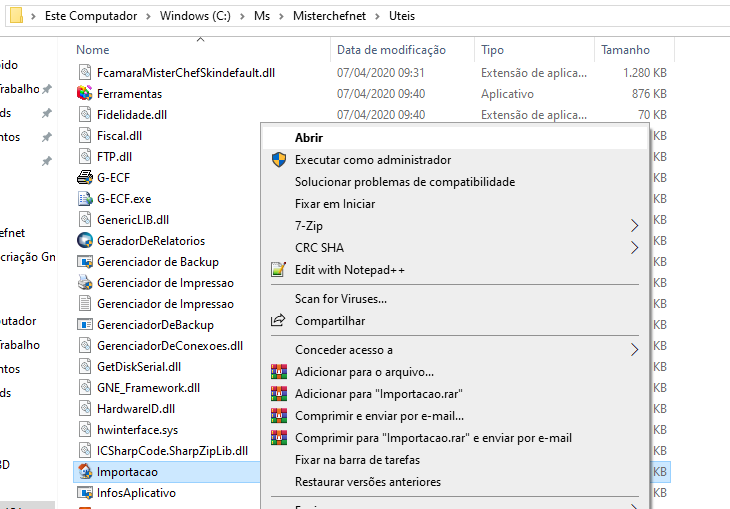730x509 pixels.
Task: Click the Gerenciador de Impressao text document icon
Action: click(85, 304)
